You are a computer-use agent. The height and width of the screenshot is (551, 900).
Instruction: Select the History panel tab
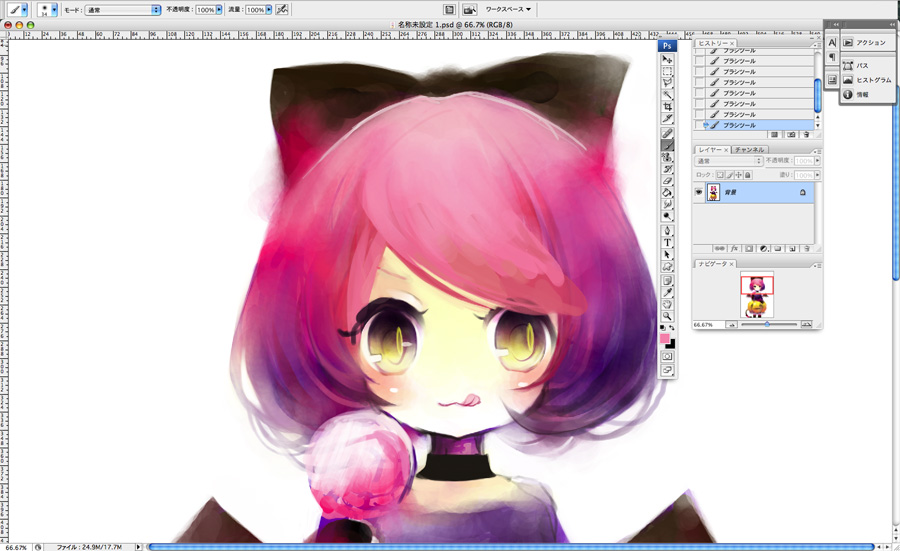pyautogui.click(x=715, y=43)
